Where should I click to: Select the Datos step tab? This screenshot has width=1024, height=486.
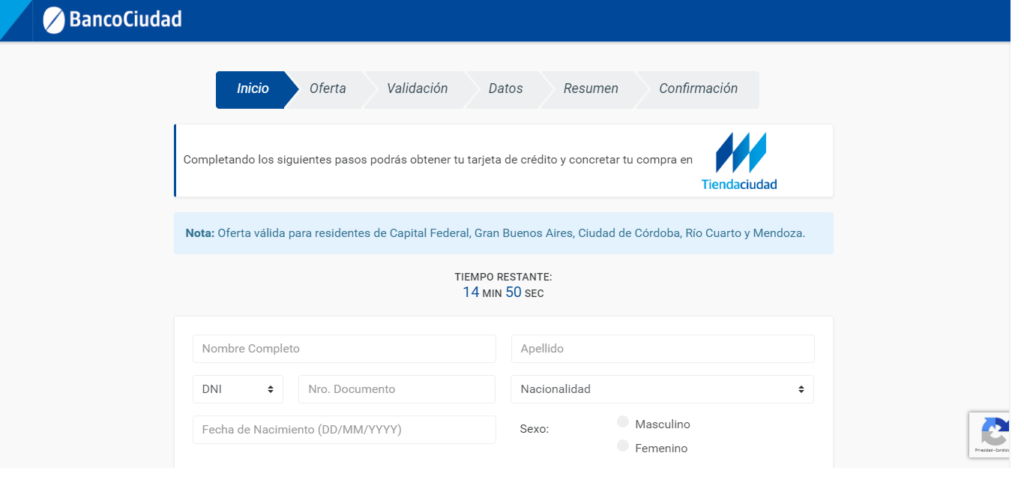[505, 89]
